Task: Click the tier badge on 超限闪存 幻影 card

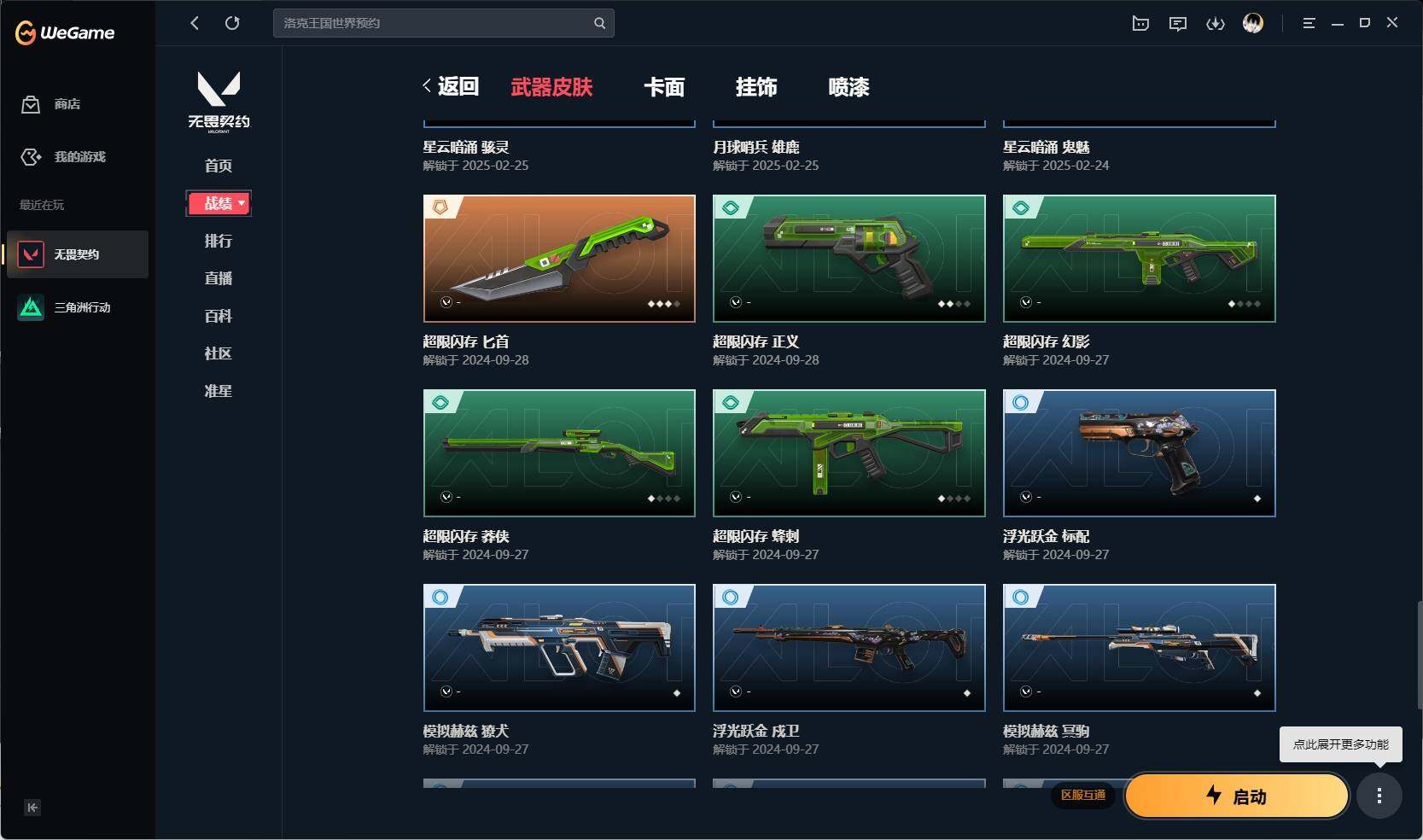Action: pos(1021,207)
